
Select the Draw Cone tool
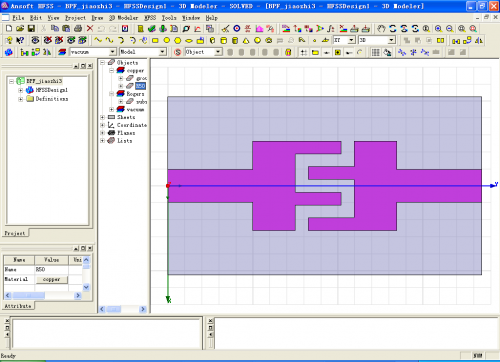(246, 40)
